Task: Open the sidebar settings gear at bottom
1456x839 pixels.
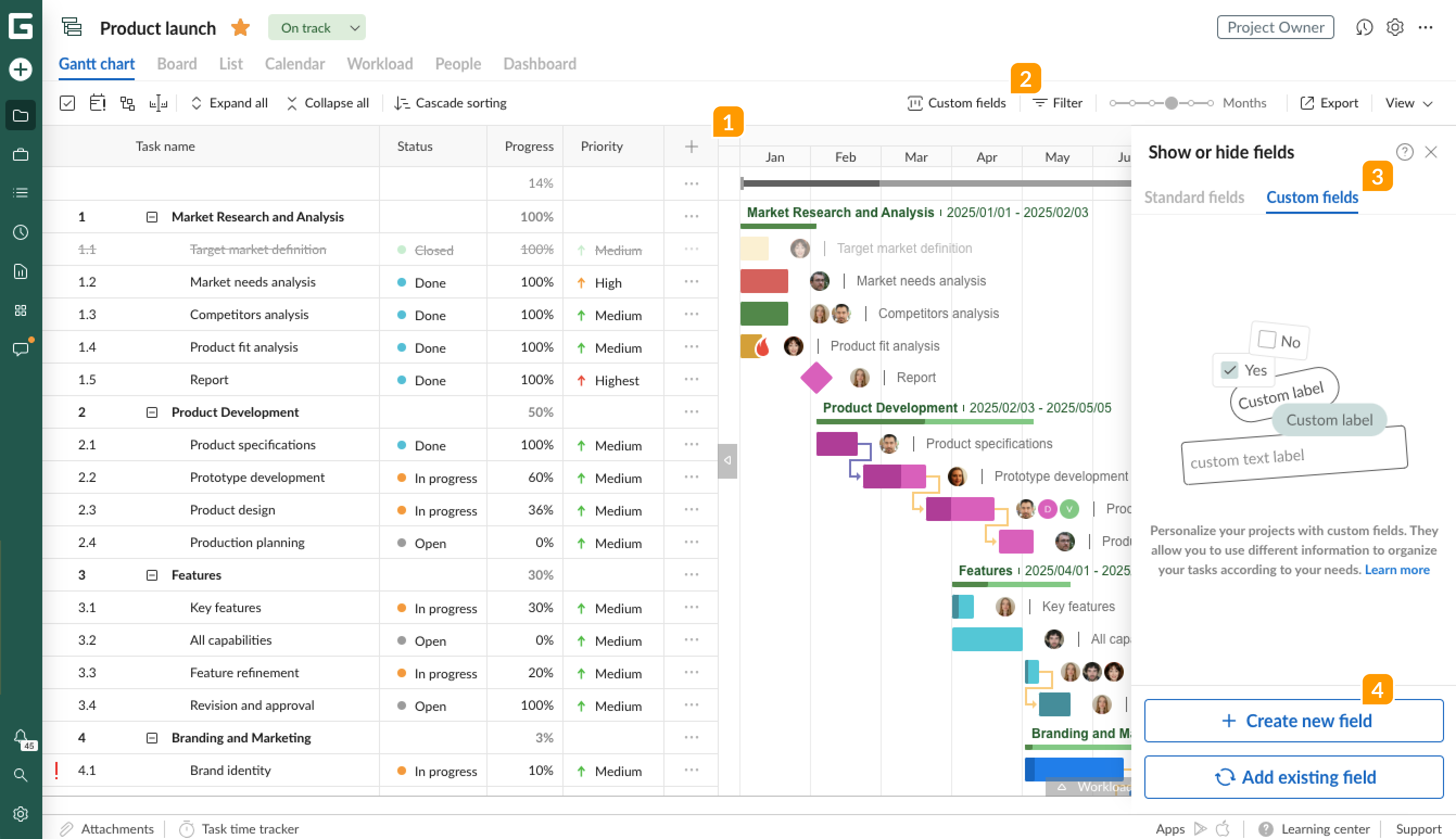Action: pyautogui.click(x=21, y=813)
